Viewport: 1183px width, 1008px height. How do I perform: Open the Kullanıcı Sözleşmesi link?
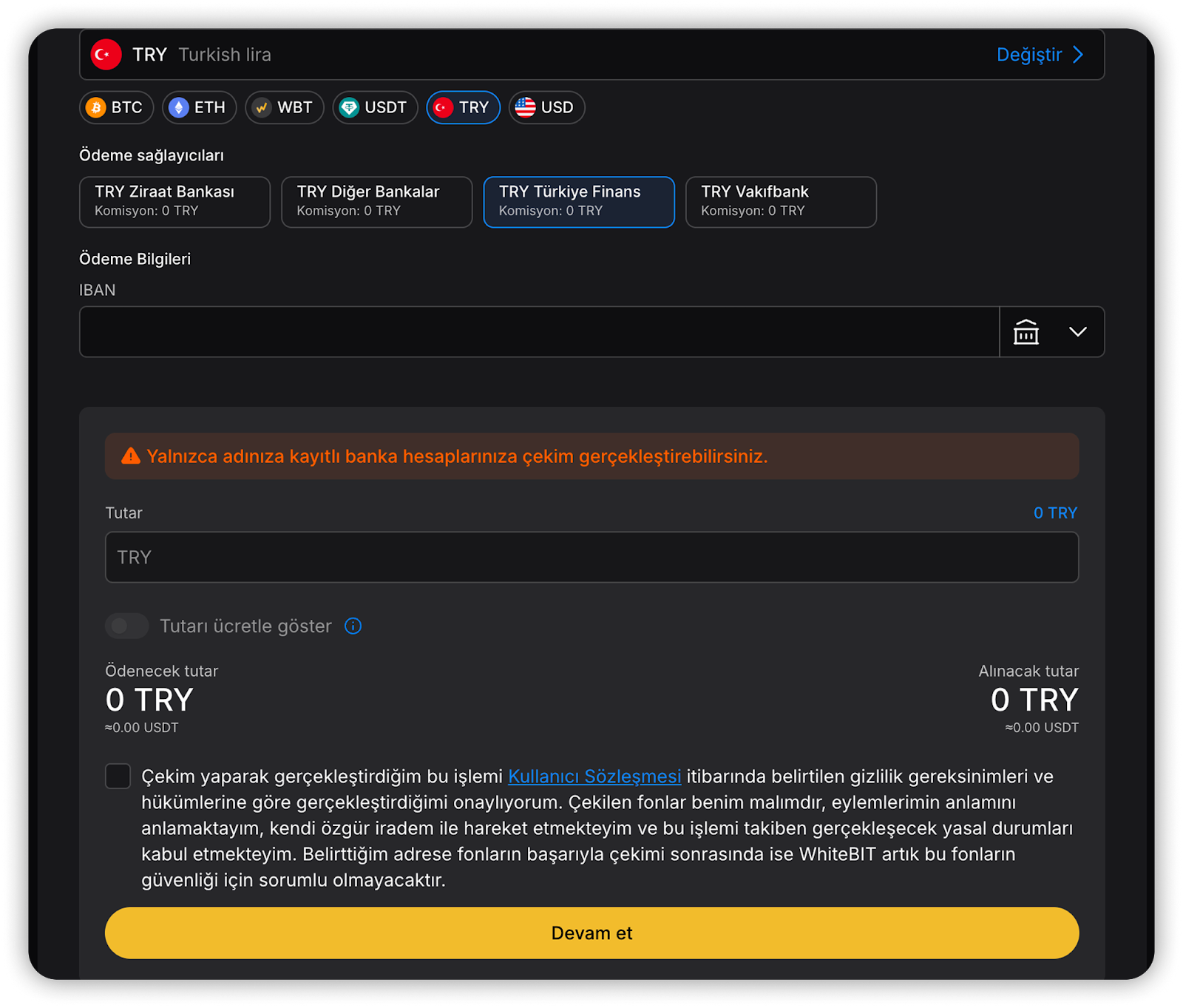click(x=594, y=777)
